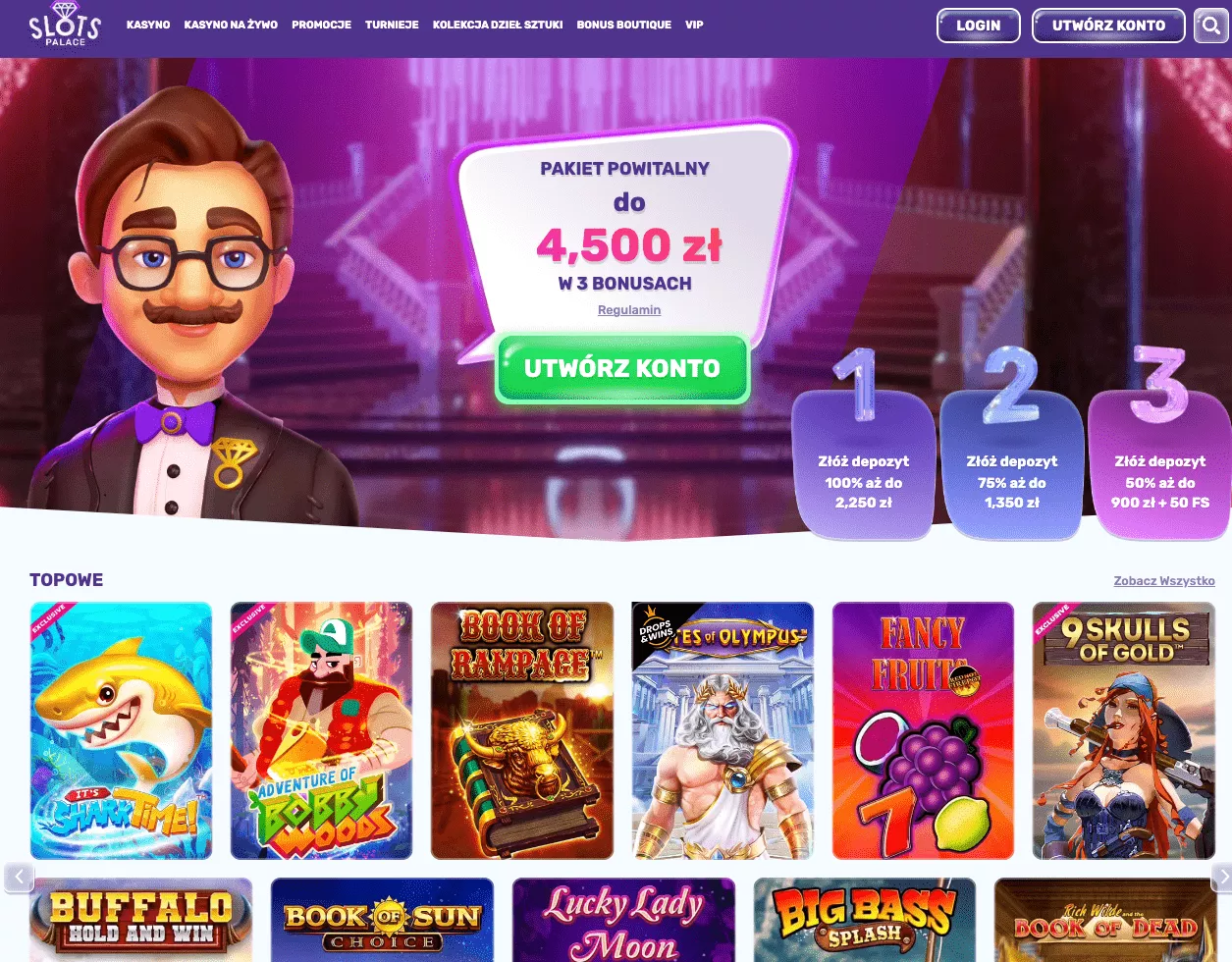Image resolution: width=1232 pixels, height=962 pixels.
Task: Go to the Promocje page
Action: [x=321, y=25]
